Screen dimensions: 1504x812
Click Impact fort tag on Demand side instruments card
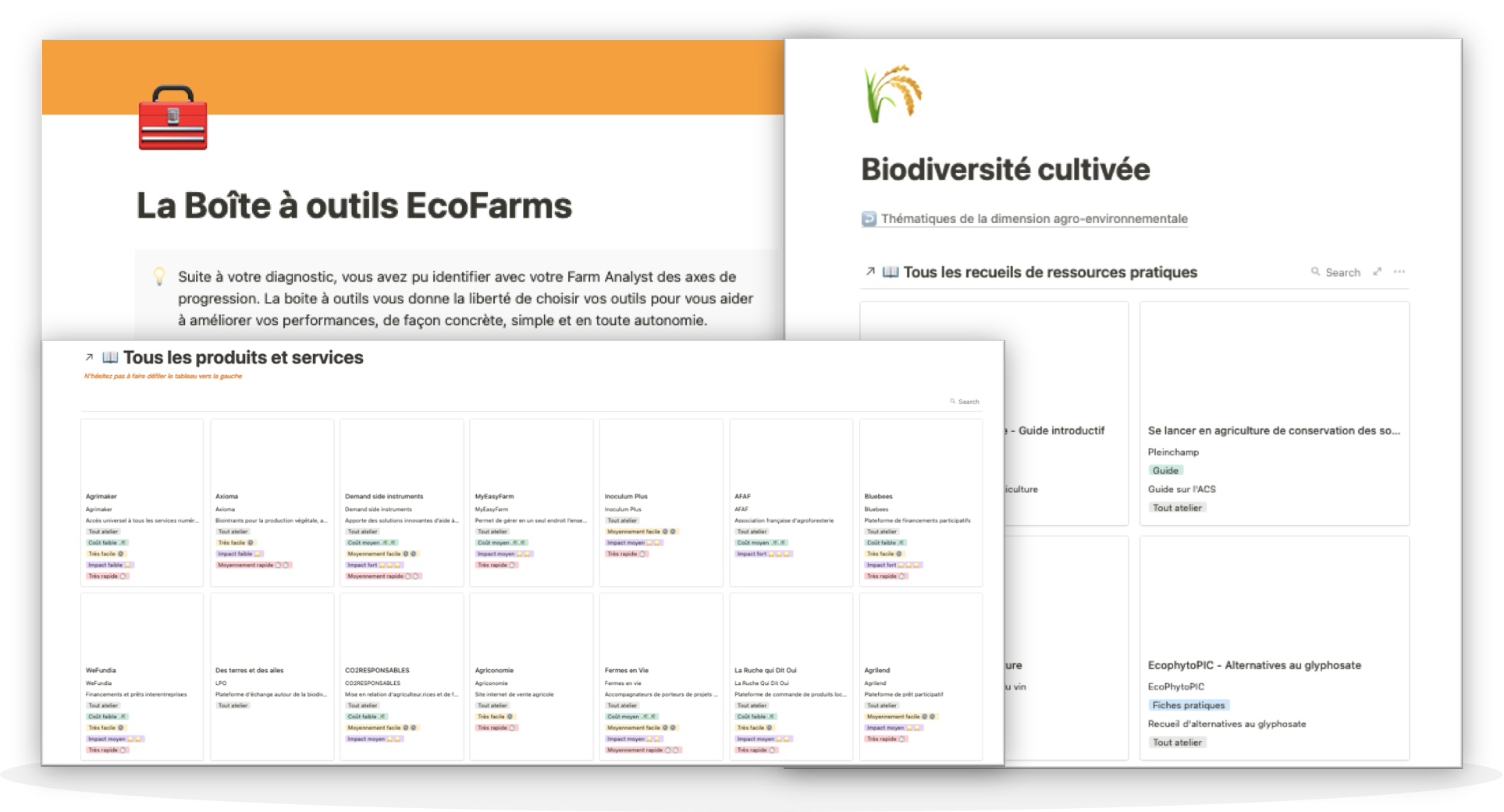[x=374, y=565]
